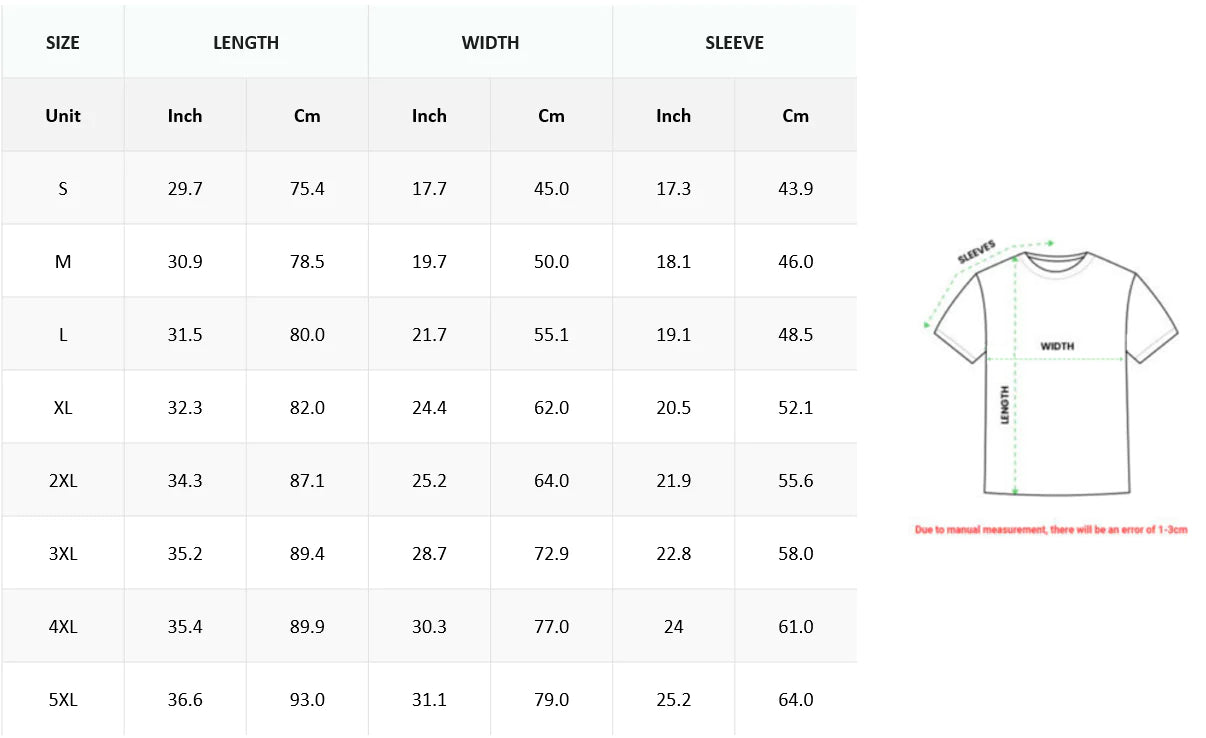Click the XL size row label
The height and width of the screenshot is (738, 1206).
63,408
